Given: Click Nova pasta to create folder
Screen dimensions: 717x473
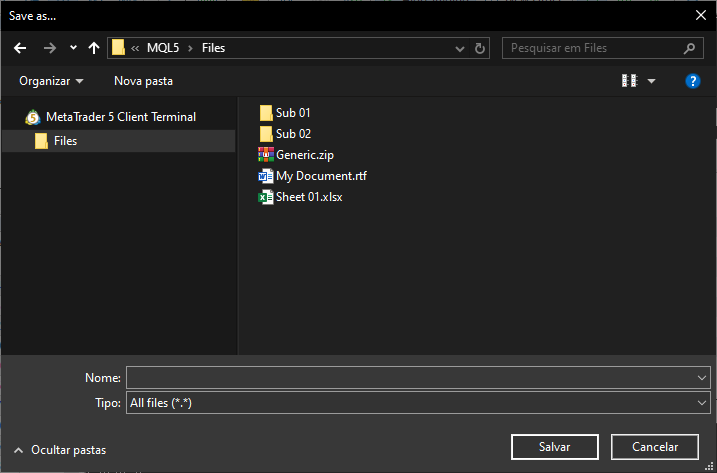Looking at the screenshot, I should coord(143,81).
